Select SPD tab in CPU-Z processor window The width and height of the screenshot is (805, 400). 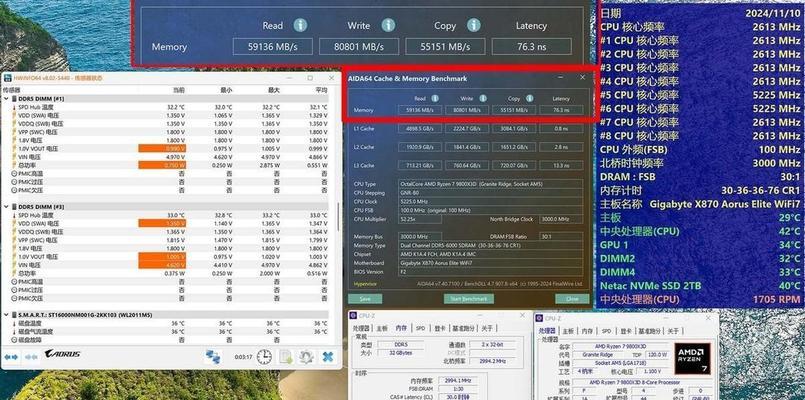[x=606, y=331]
